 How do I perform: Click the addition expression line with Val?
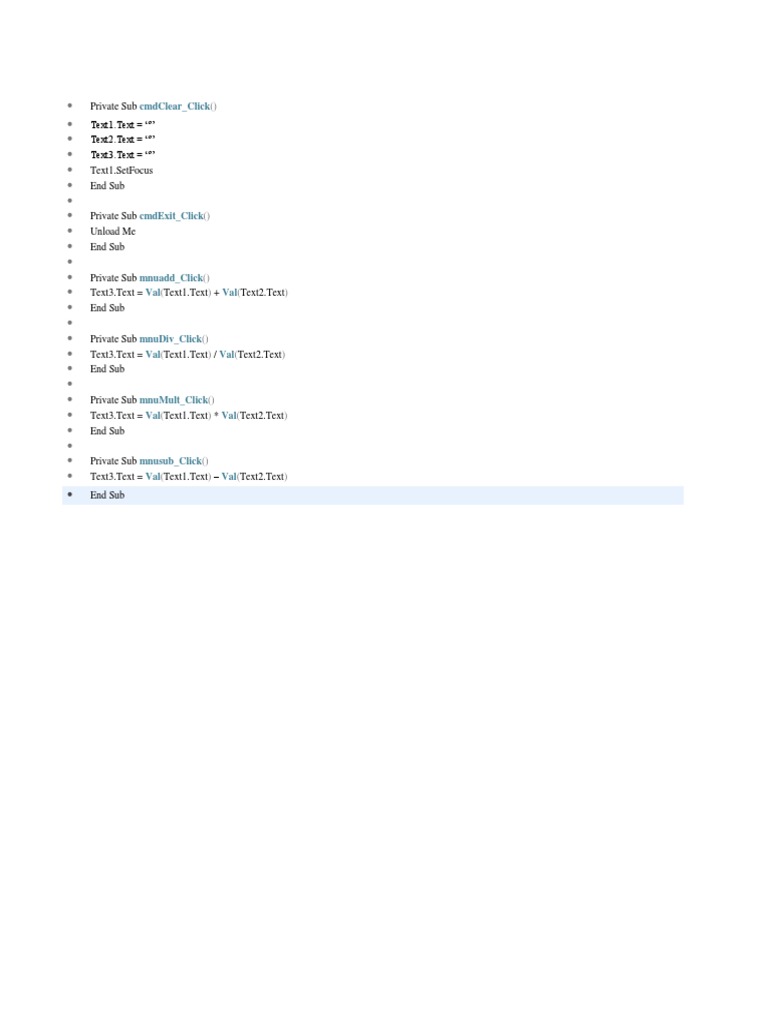189,293
